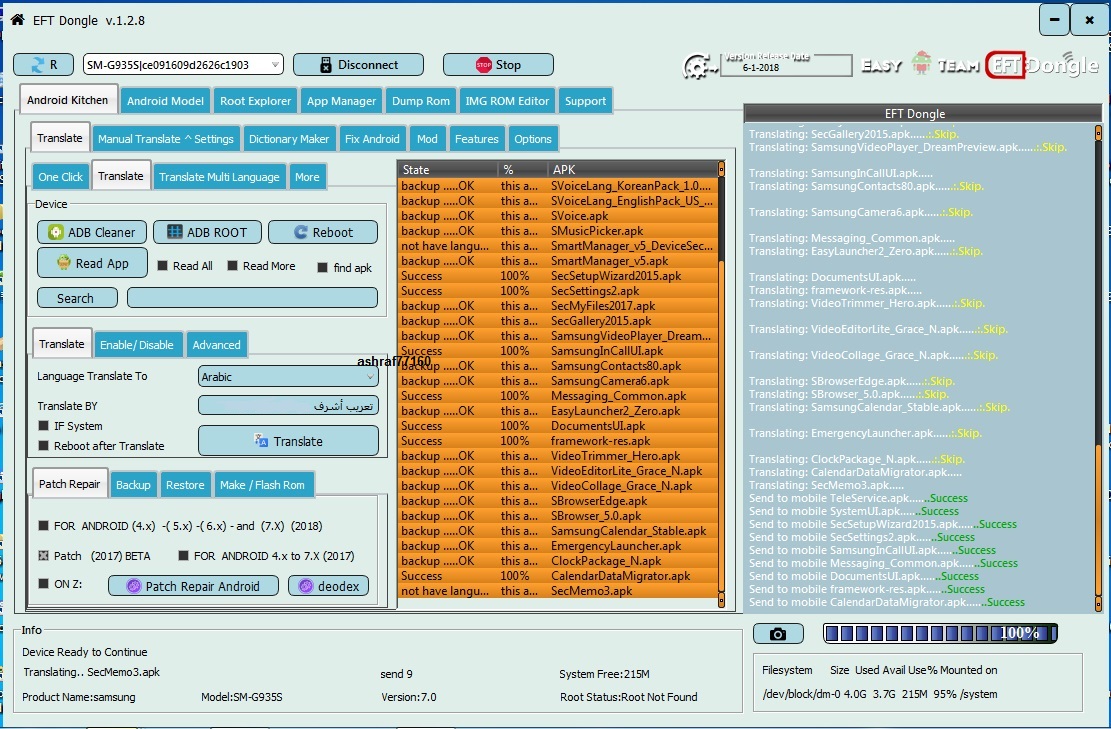Click Patch Repair Android button
Screen dimensions: 1111x729
point(193,586)
